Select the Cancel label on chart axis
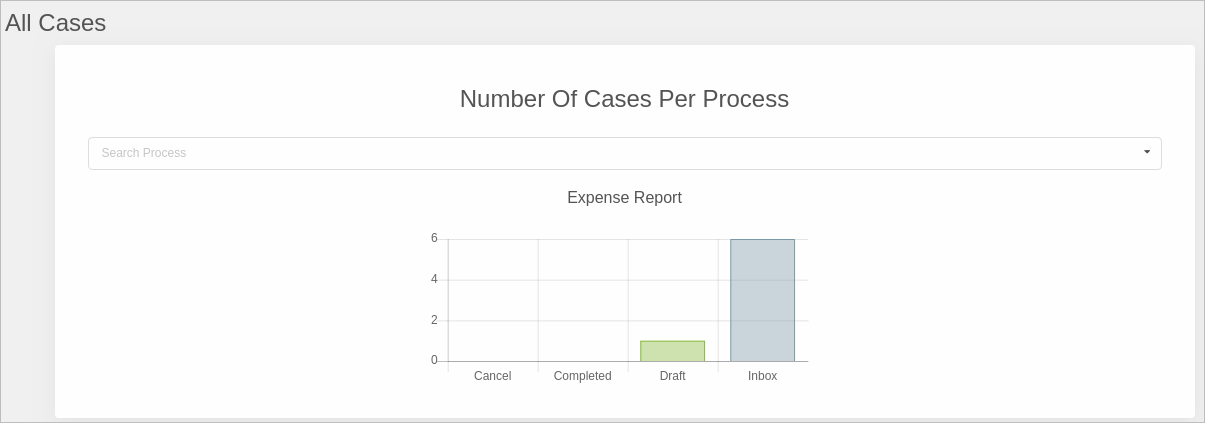The image size is (1205, 423). tap(492, 376)
